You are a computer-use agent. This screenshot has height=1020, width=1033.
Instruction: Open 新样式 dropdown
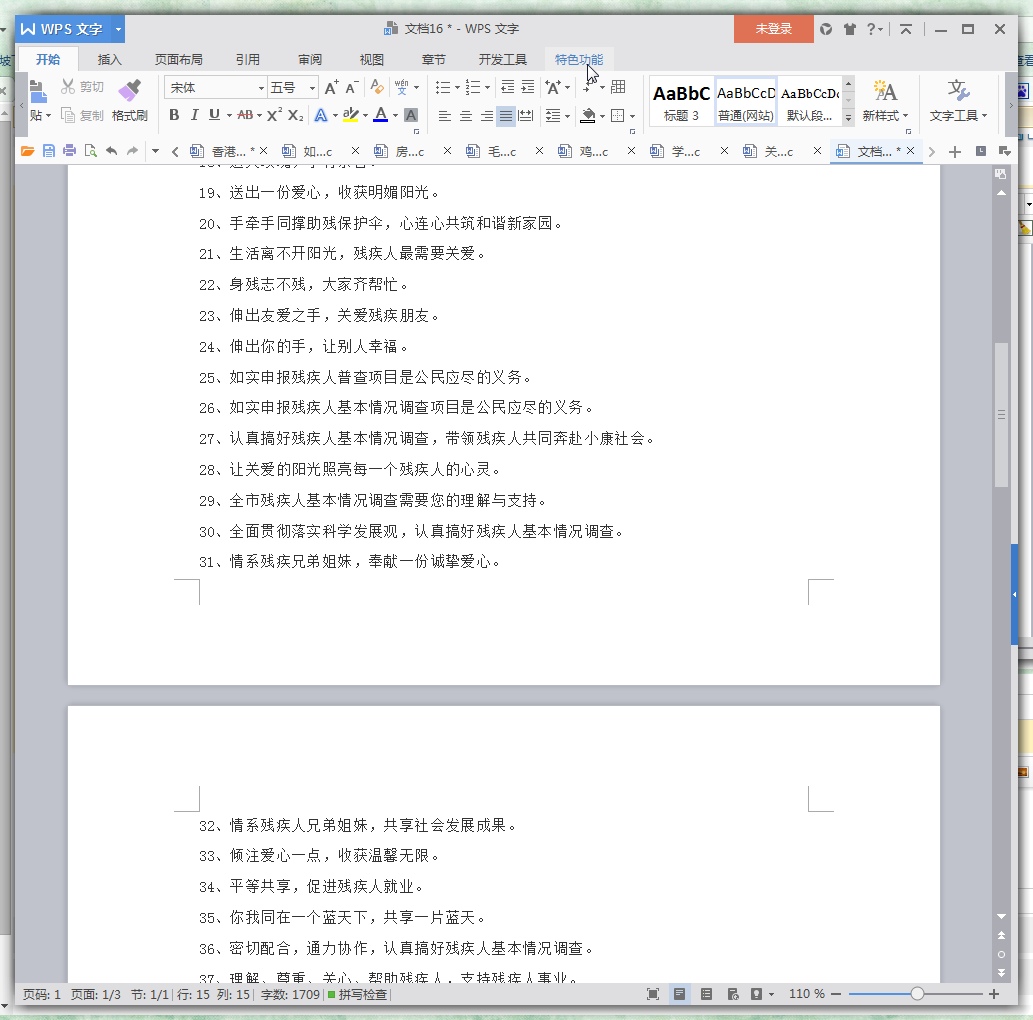[x=885, y=116]
